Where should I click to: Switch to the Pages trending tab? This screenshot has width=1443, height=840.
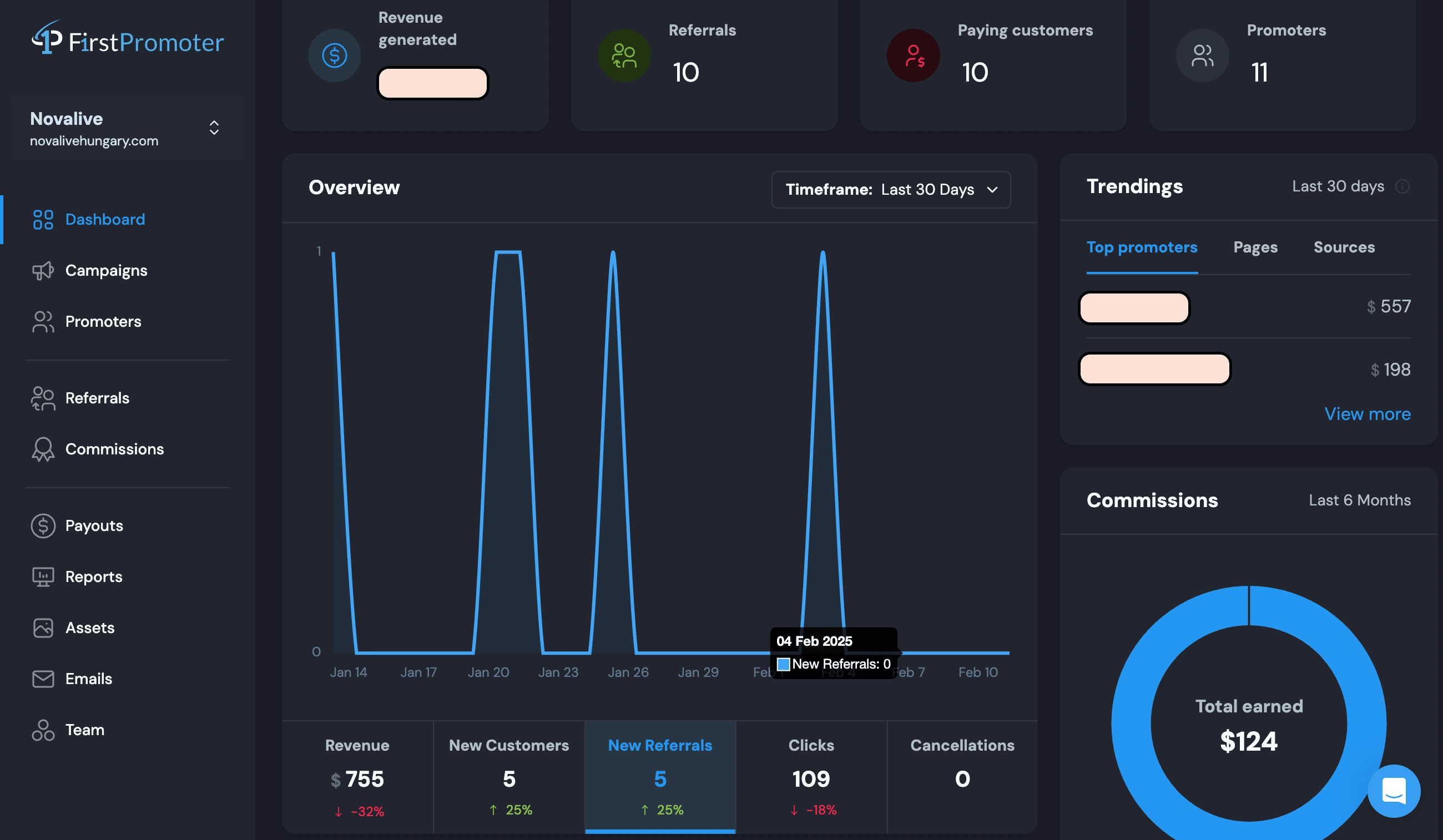[1254, 248]
